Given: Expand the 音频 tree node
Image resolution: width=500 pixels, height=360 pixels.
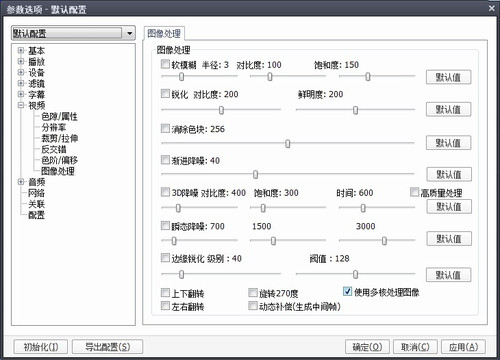Looking at the screenshot, I should (21, 182).
